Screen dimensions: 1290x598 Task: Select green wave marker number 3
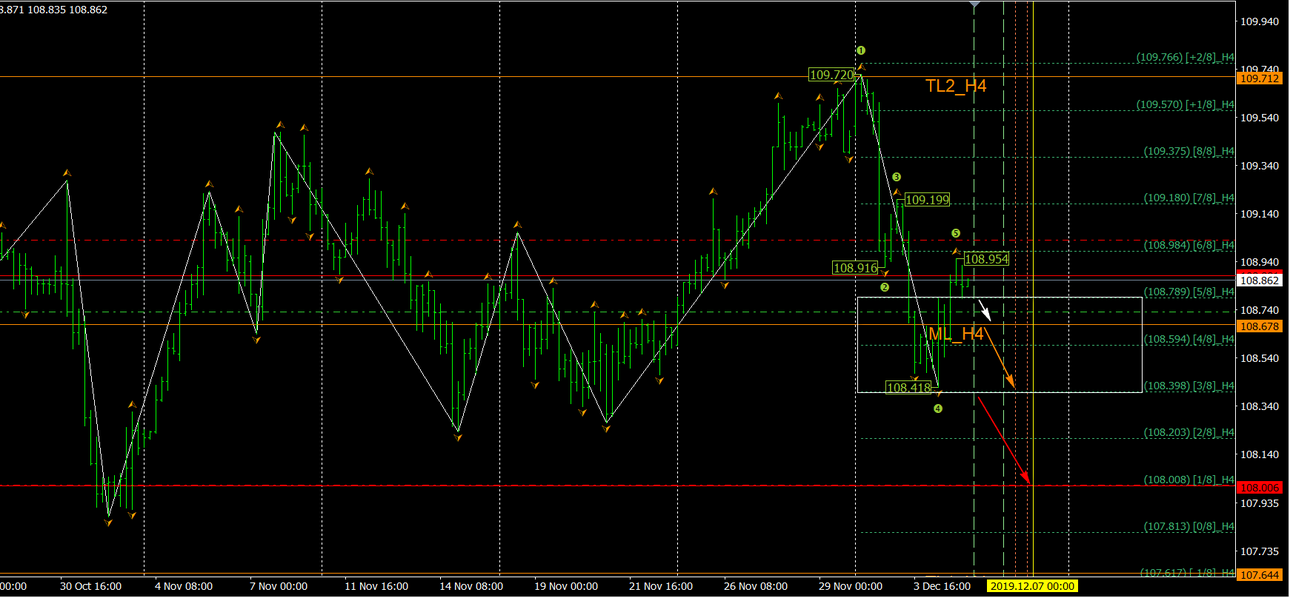pyautogui.click(x=896, y=176)
